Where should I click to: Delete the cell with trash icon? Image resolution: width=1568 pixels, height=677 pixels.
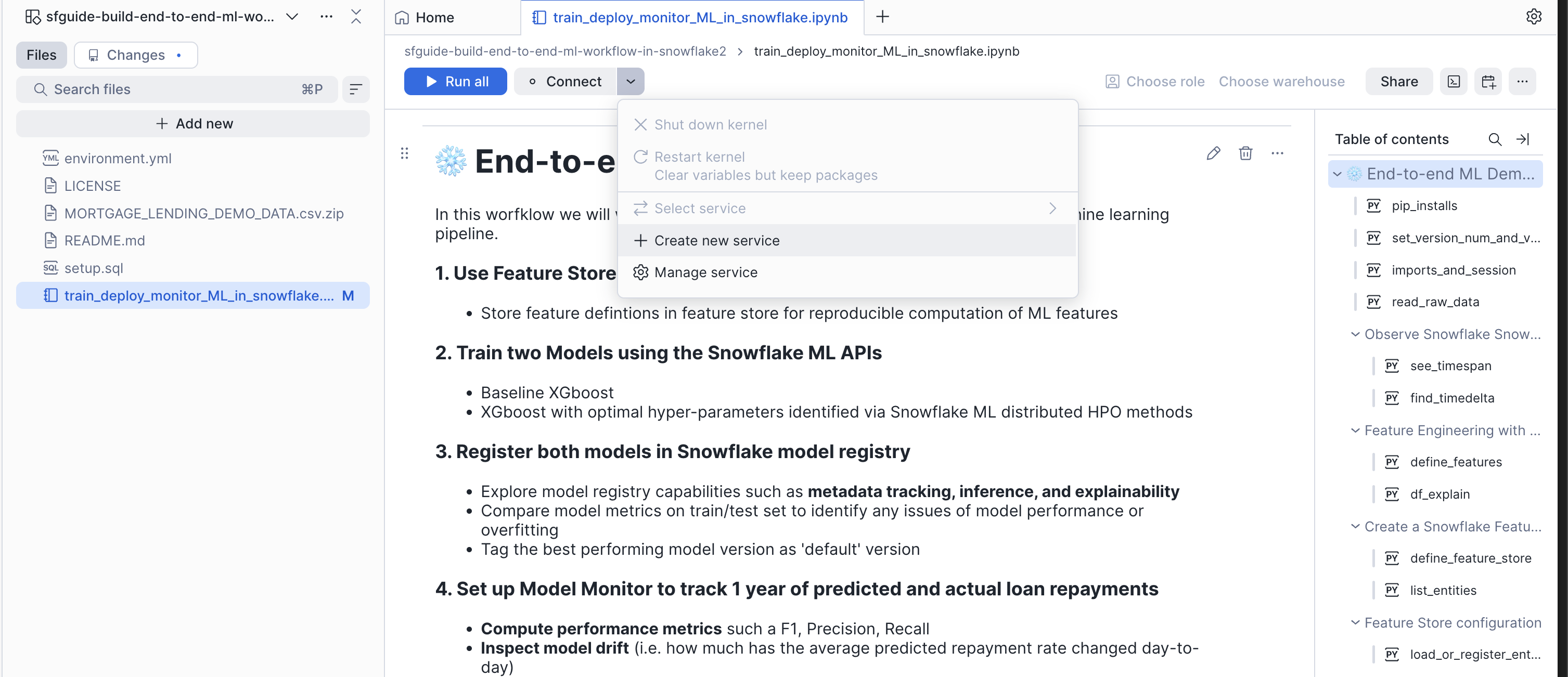pyautogui.click(x=1245, y=153)
